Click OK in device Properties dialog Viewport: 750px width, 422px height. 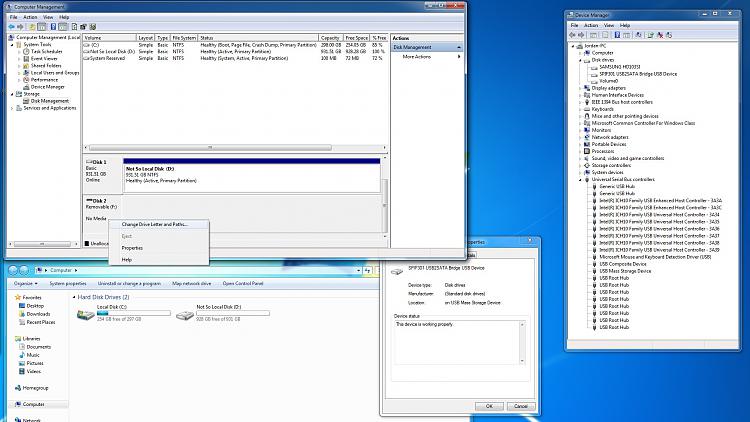pyautogui.click(x=489, y=406)
